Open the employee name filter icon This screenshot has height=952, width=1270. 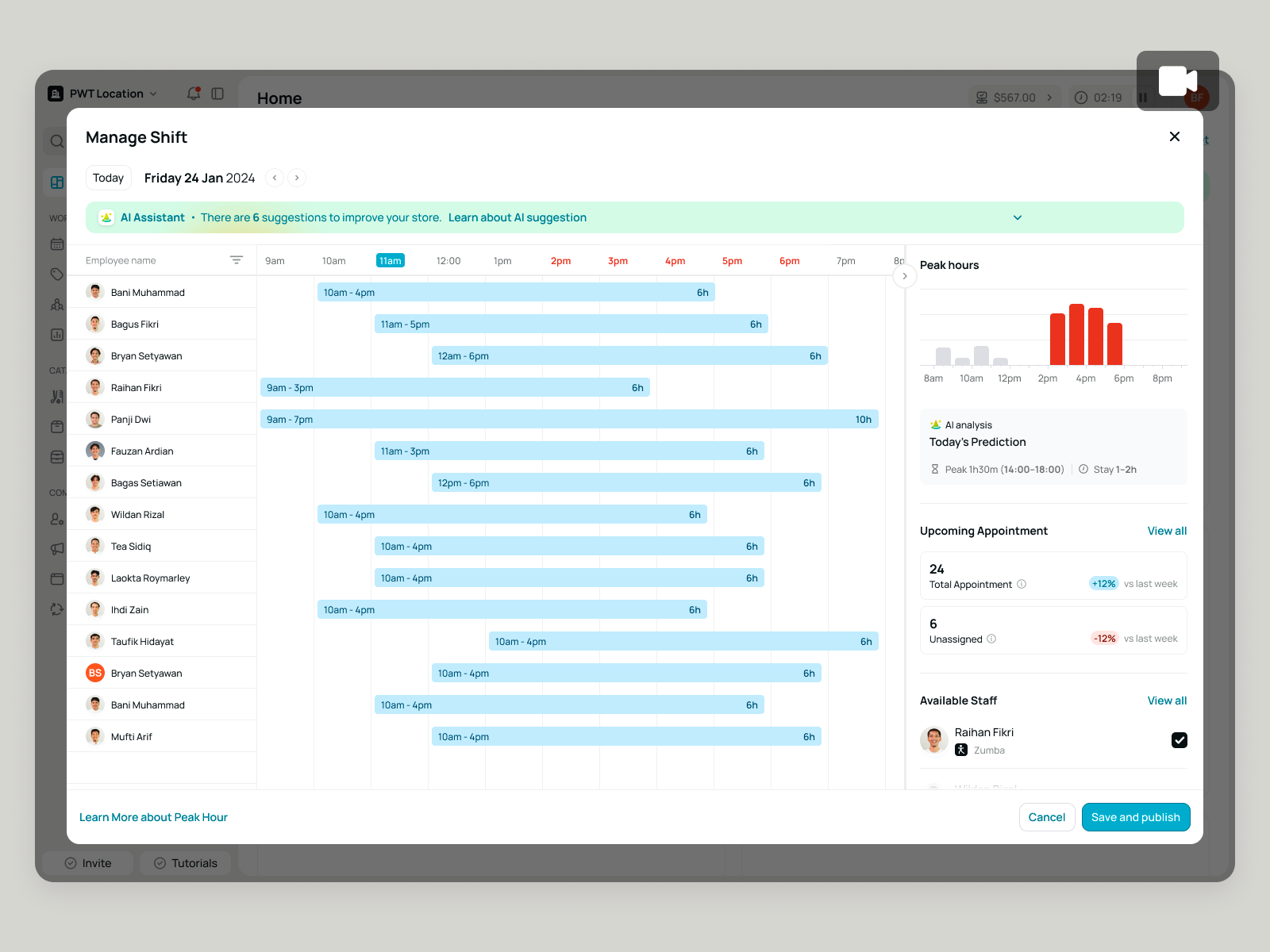[237, 260]
